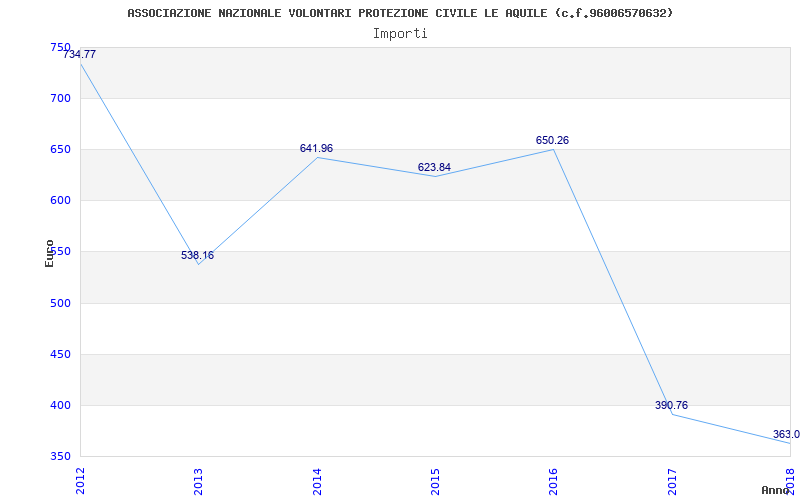This screenshot has height=500, width=800.
Task: Click the 2012 x-axis label
Action: click(x=81, y=481)
